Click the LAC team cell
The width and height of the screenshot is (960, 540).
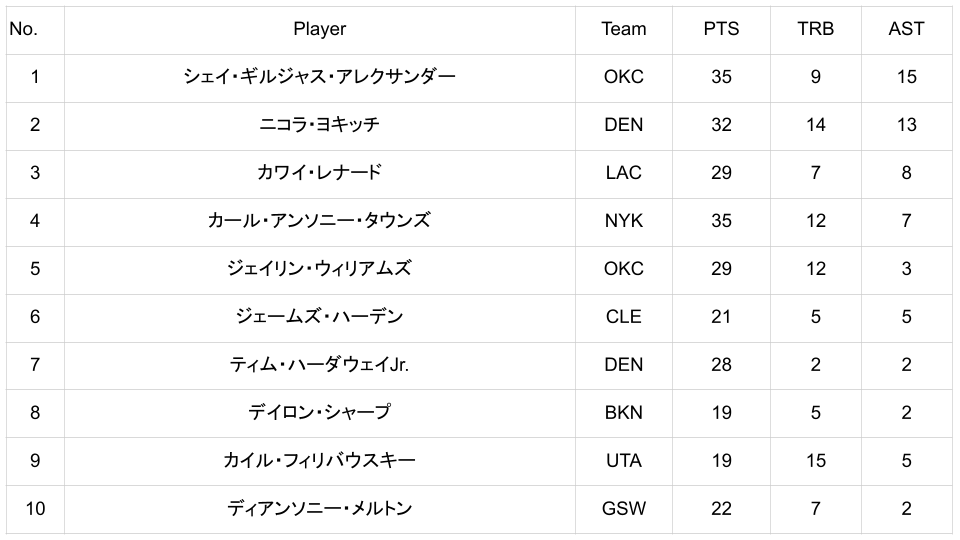coord(623,173)
